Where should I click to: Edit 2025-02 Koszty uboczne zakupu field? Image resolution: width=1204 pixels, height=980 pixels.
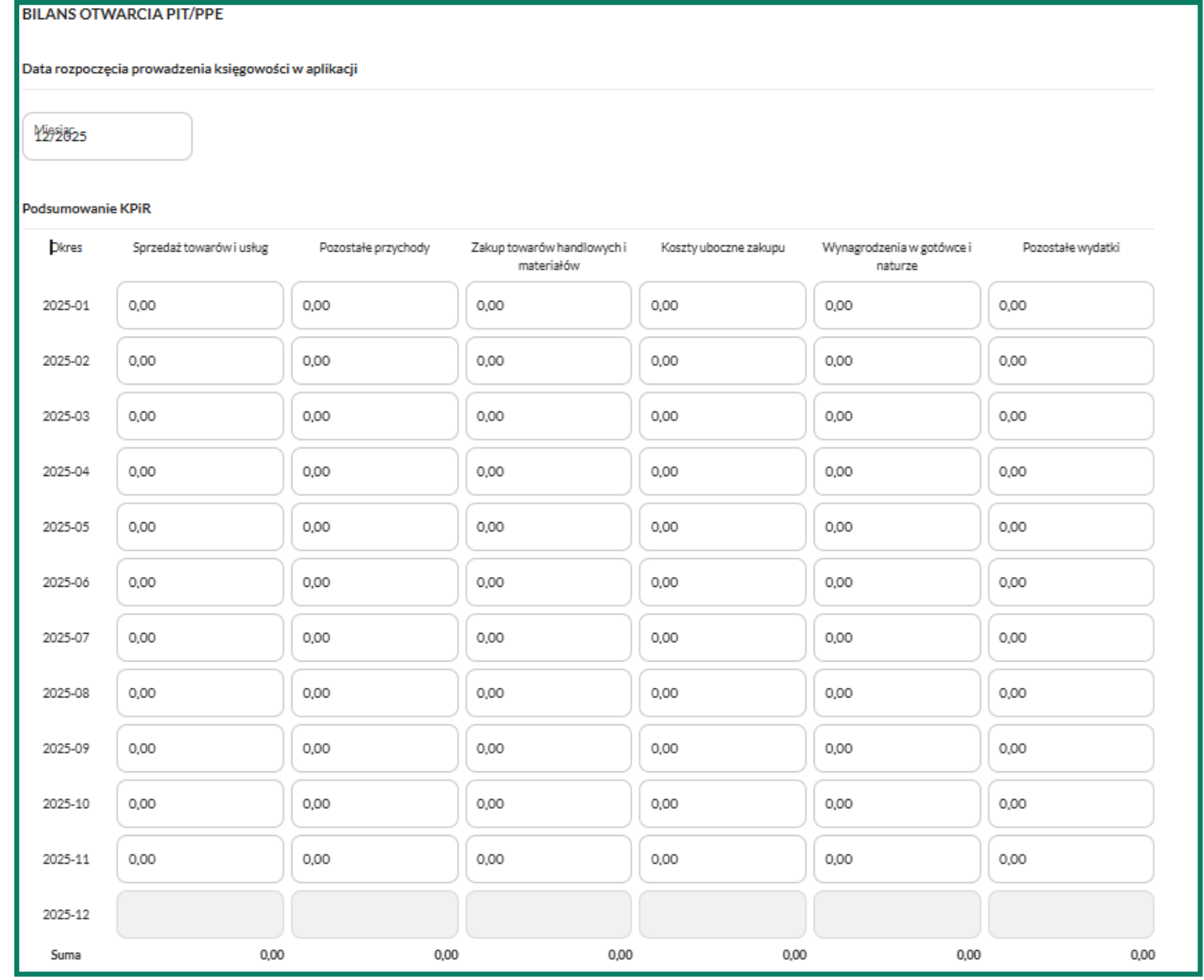click(x=722, y=361)
